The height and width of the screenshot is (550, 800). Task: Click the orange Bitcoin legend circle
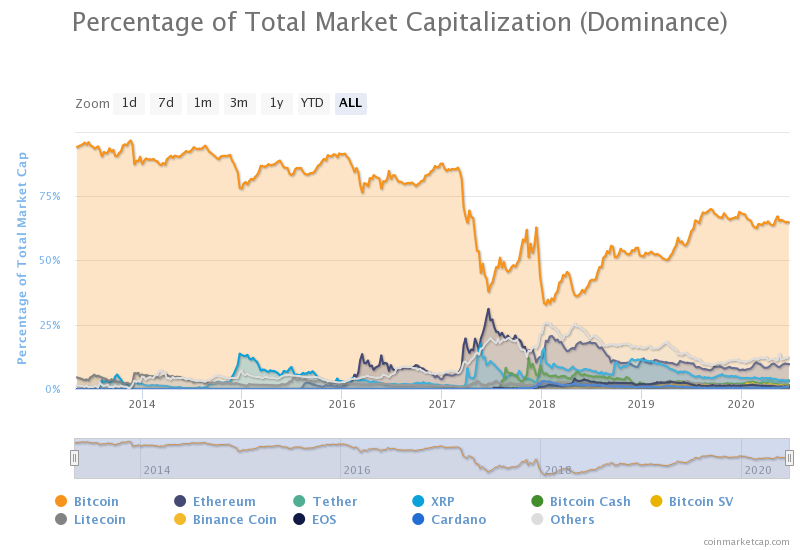(x=61, y=501)
